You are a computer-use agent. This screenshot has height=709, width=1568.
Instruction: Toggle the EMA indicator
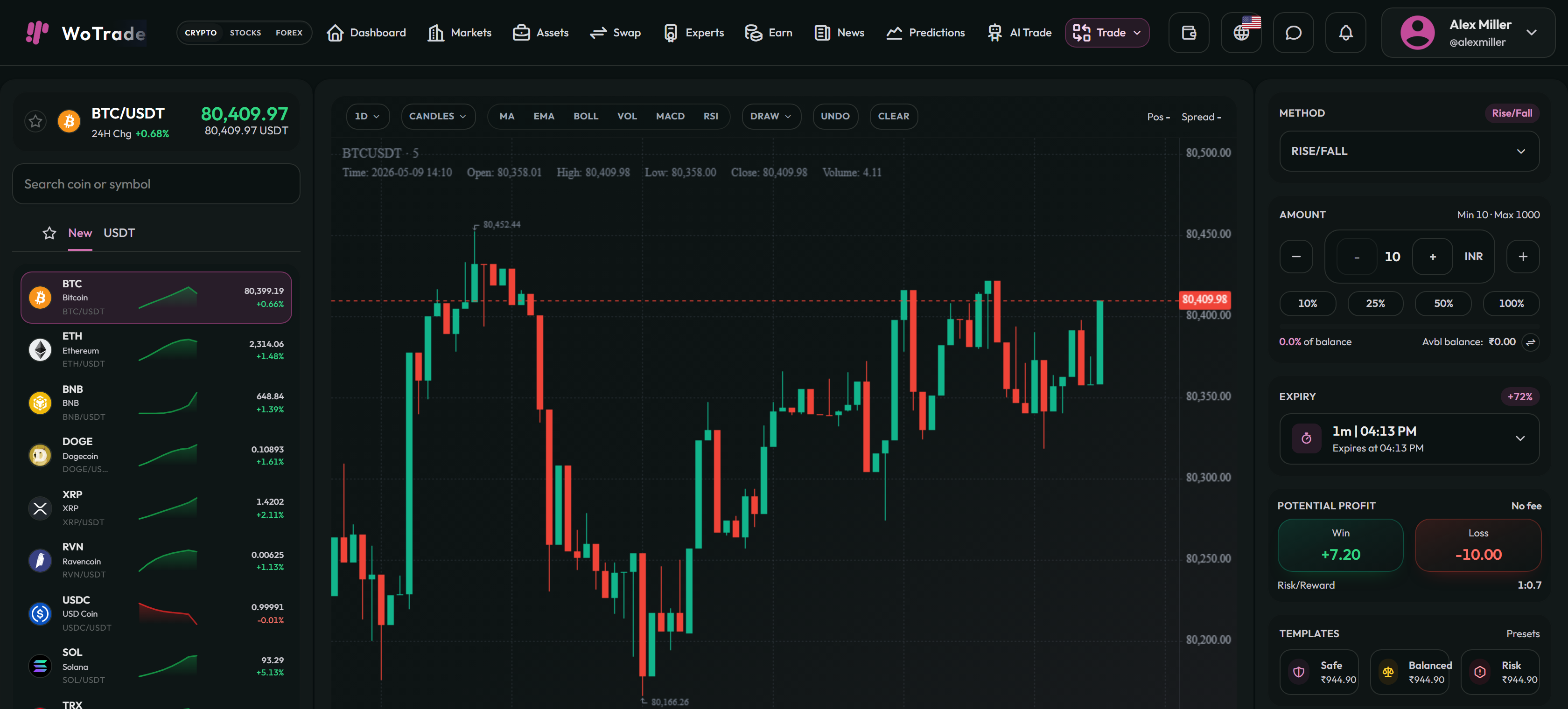click(x=544, y=116)
